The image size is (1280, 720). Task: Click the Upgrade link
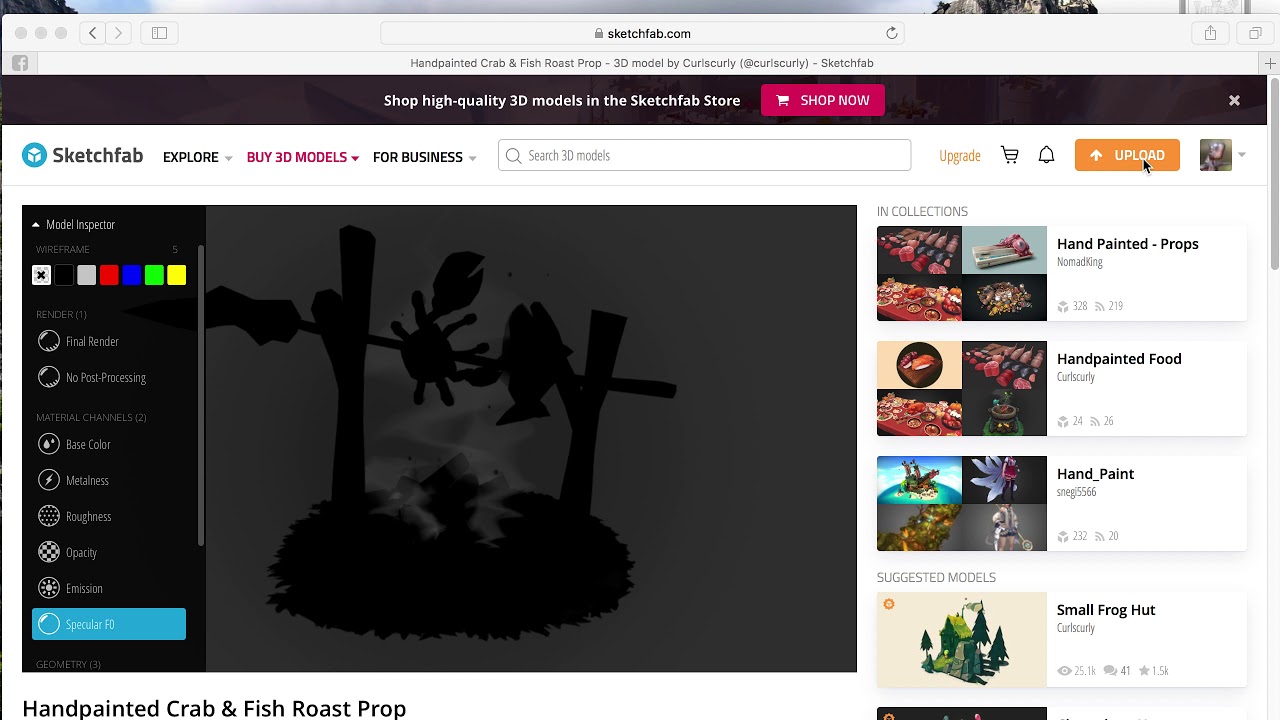click(x=959, y=156)
